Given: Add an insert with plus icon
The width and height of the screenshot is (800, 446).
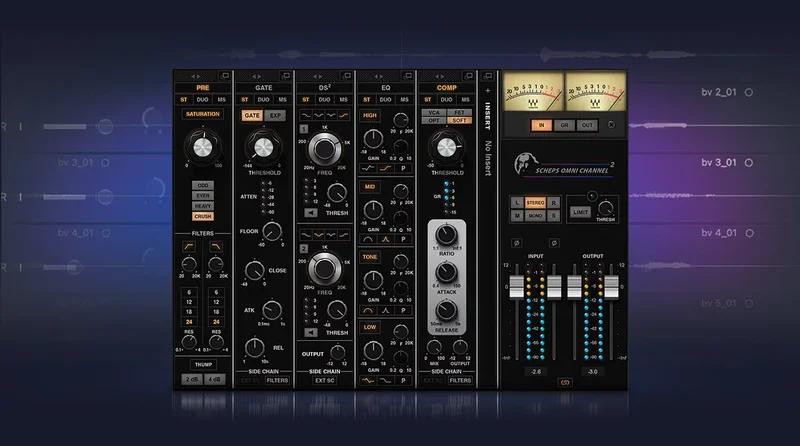Looking at the screenshot, I should pyautogui.click(x=488, y=90).
